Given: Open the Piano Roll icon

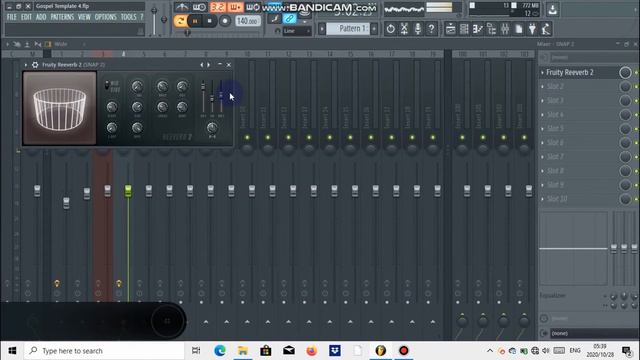Looking at the screenshot, I should [x=478, y=29].
